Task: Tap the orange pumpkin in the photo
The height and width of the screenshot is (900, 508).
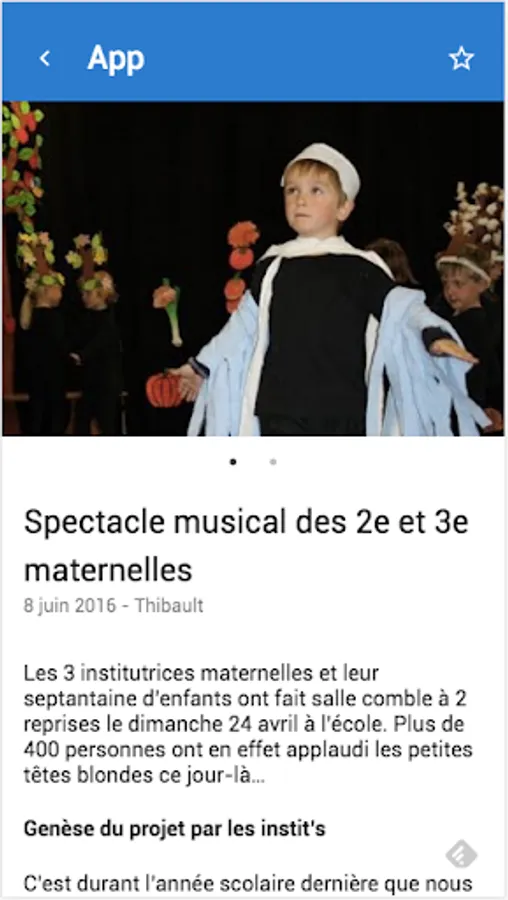Action: 162,390
